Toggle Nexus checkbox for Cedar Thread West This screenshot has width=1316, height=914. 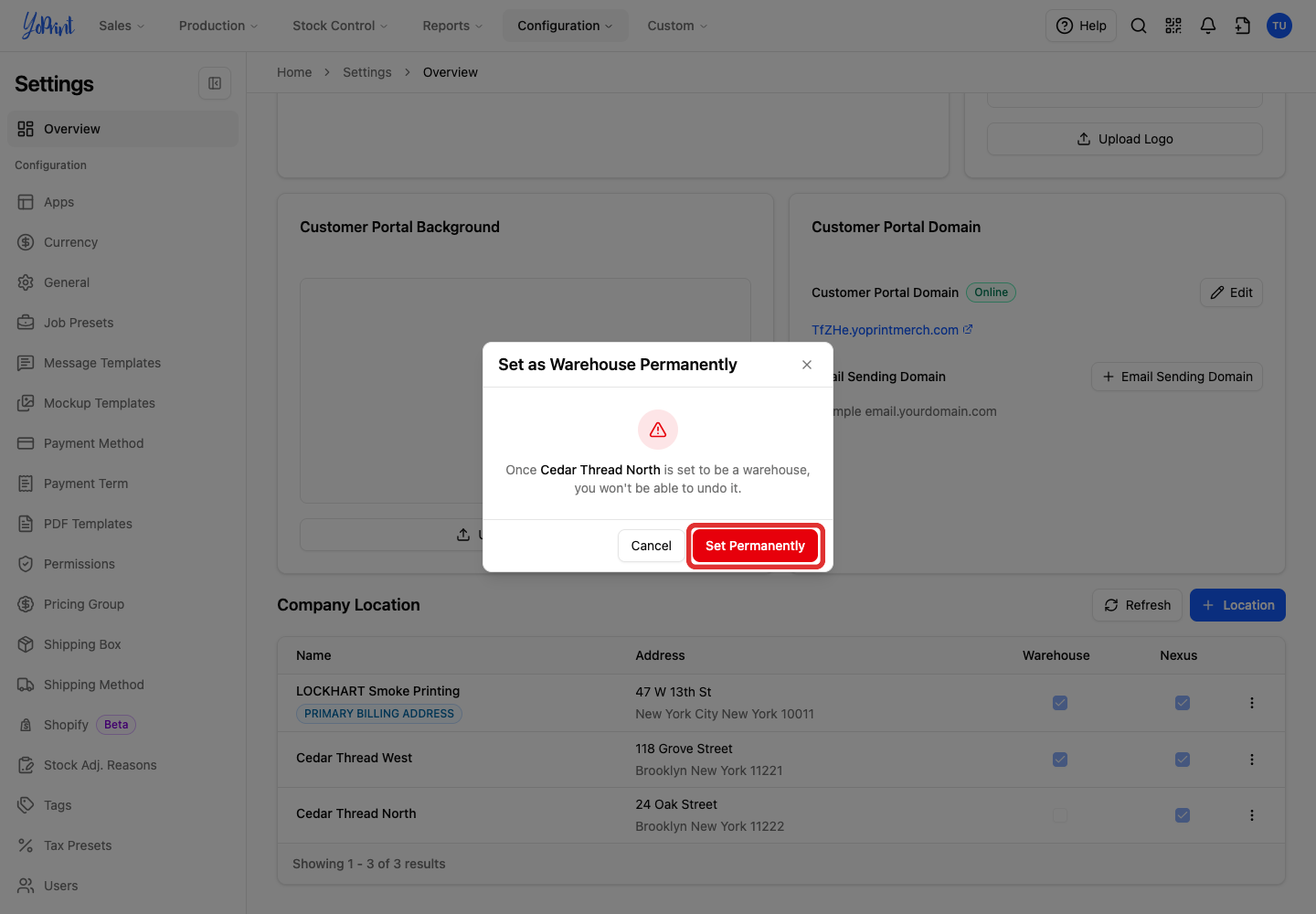pos(1183,760)
